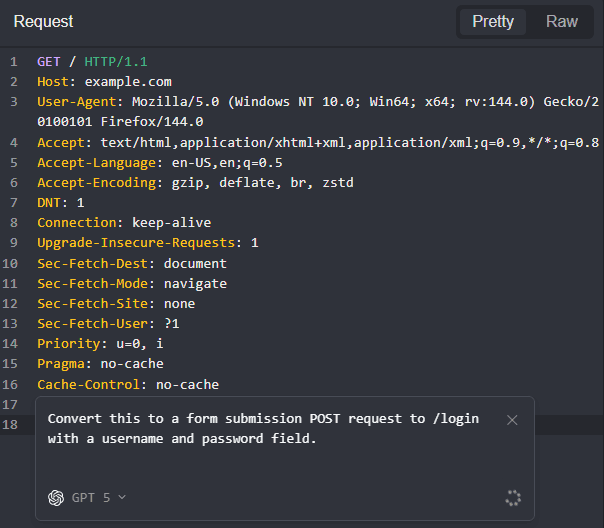The width and height of the screenshot is (604, 528).
Task: Click the Accept-Language header line
Action: click(x=159, y=162)
